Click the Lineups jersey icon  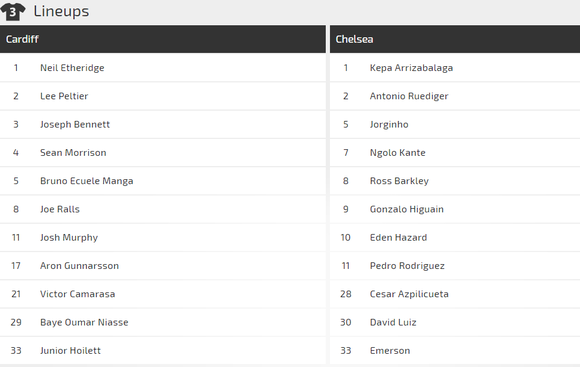point(13,11)
